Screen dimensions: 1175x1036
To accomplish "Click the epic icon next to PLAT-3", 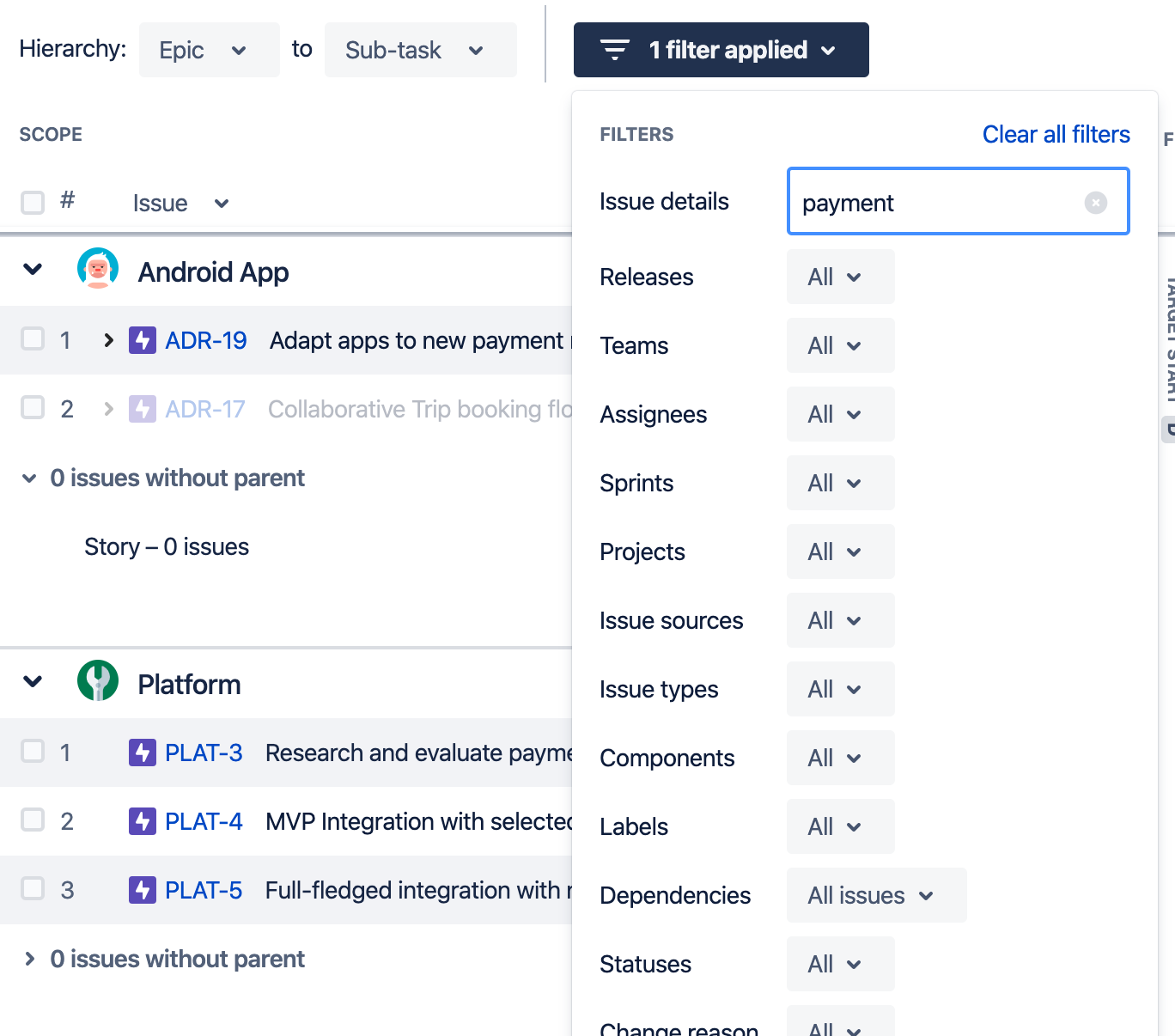I will (x=143, y=753).
